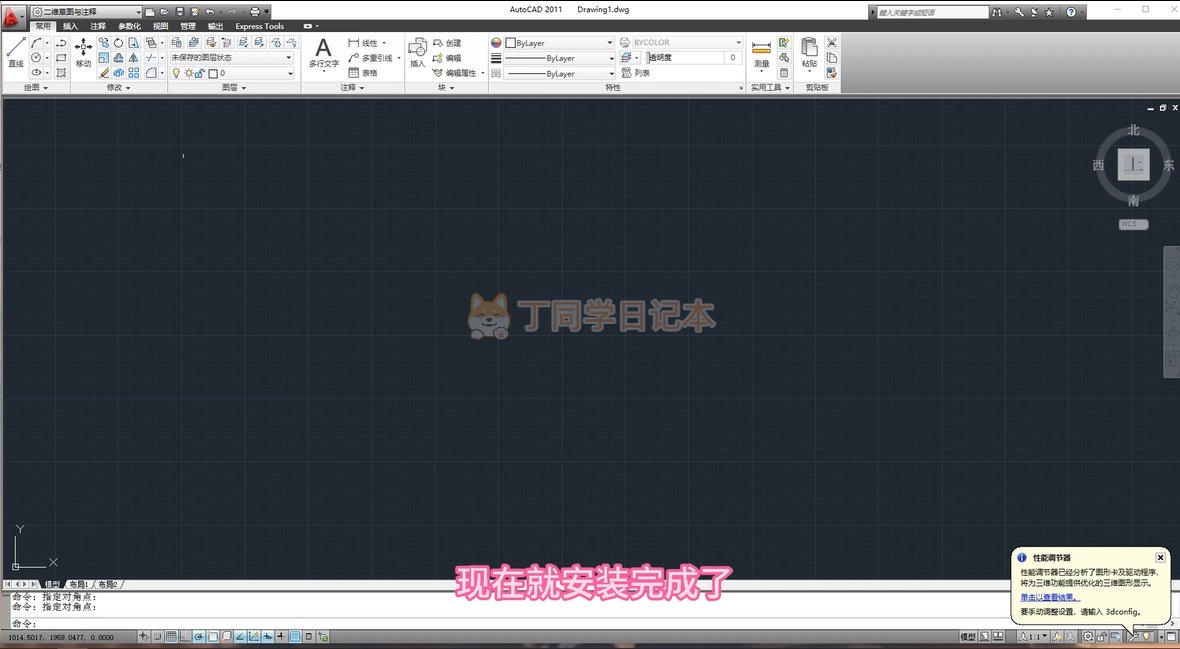Click the help question mark icon
The width and height of the screenshot is (1180, 649).
[x=1071, y=12]
